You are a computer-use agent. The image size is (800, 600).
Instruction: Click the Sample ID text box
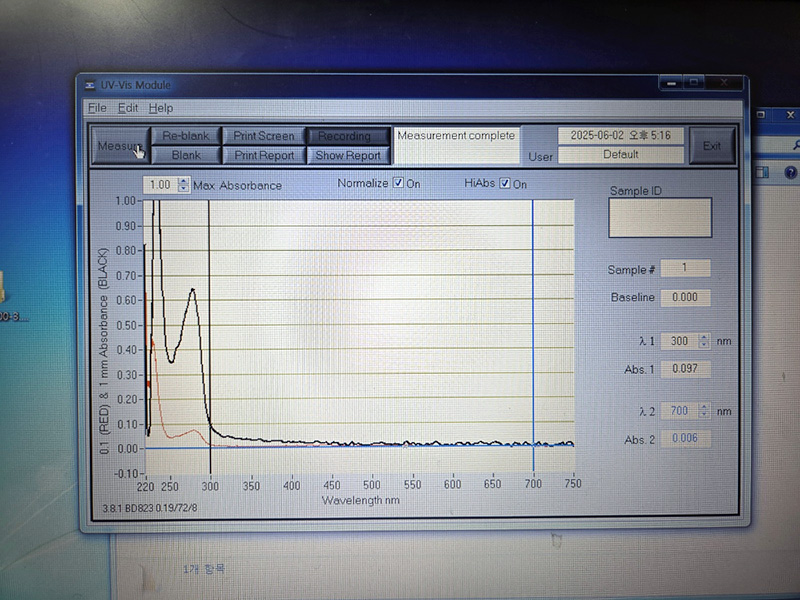click(x=660, y=217)
